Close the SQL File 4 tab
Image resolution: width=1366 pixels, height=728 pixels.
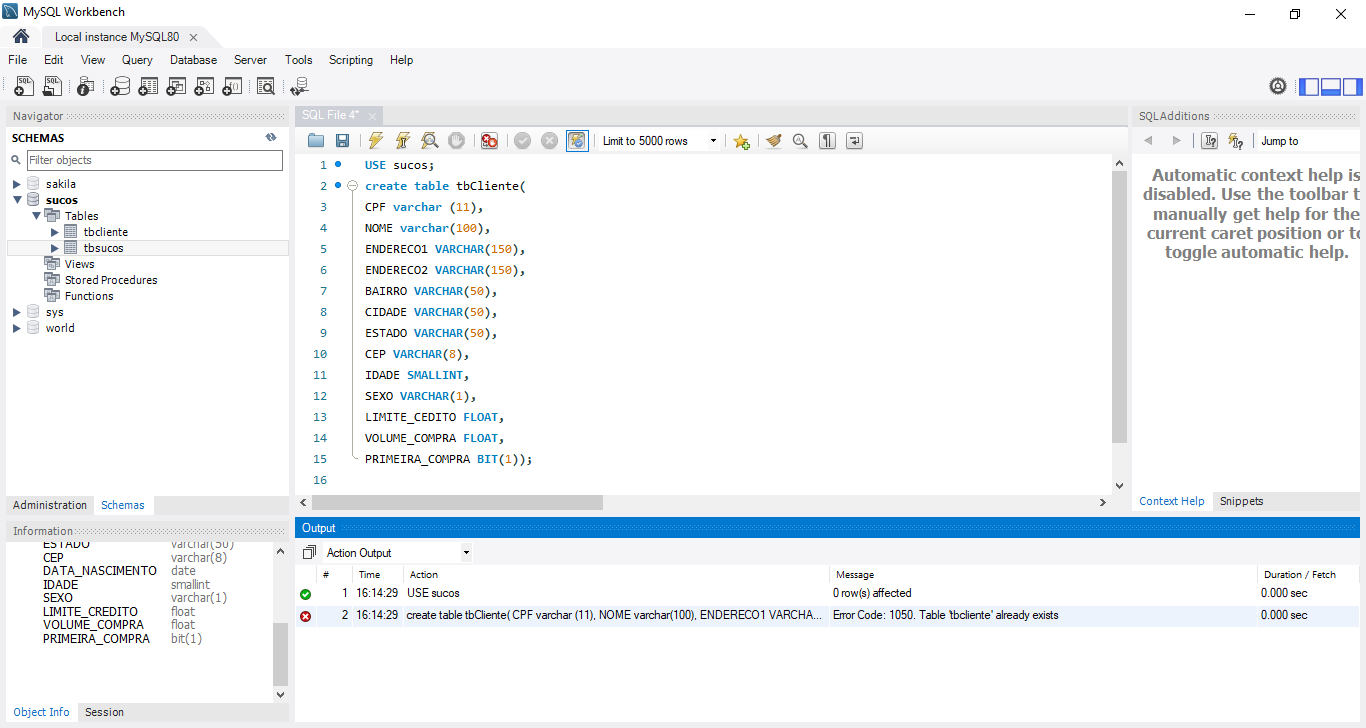[372, 116]
